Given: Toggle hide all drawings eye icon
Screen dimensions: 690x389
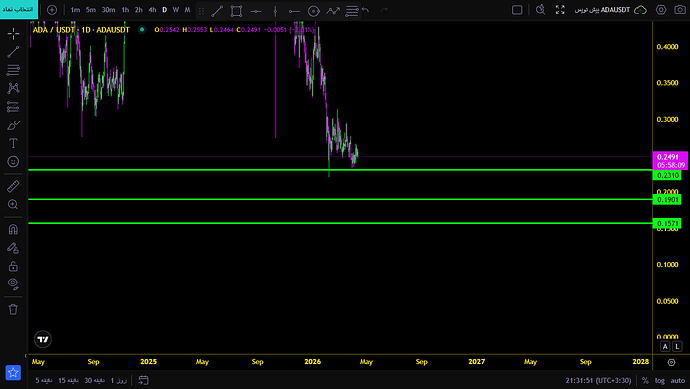Looking at the screenshot, I should pyautogui.click(x=13, y=284).
